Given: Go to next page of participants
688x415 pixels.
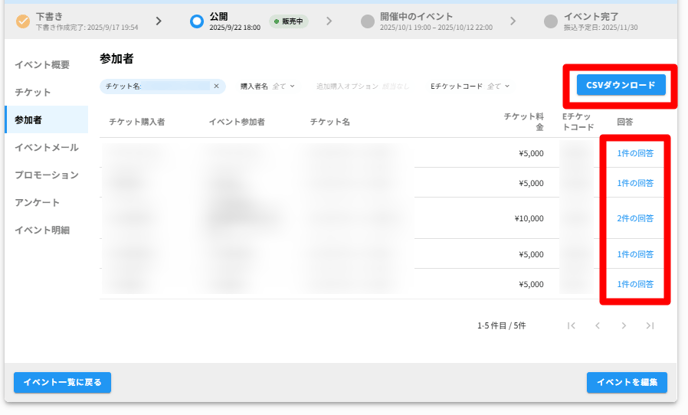Looking at the screenshot, I should coord(624,326).
